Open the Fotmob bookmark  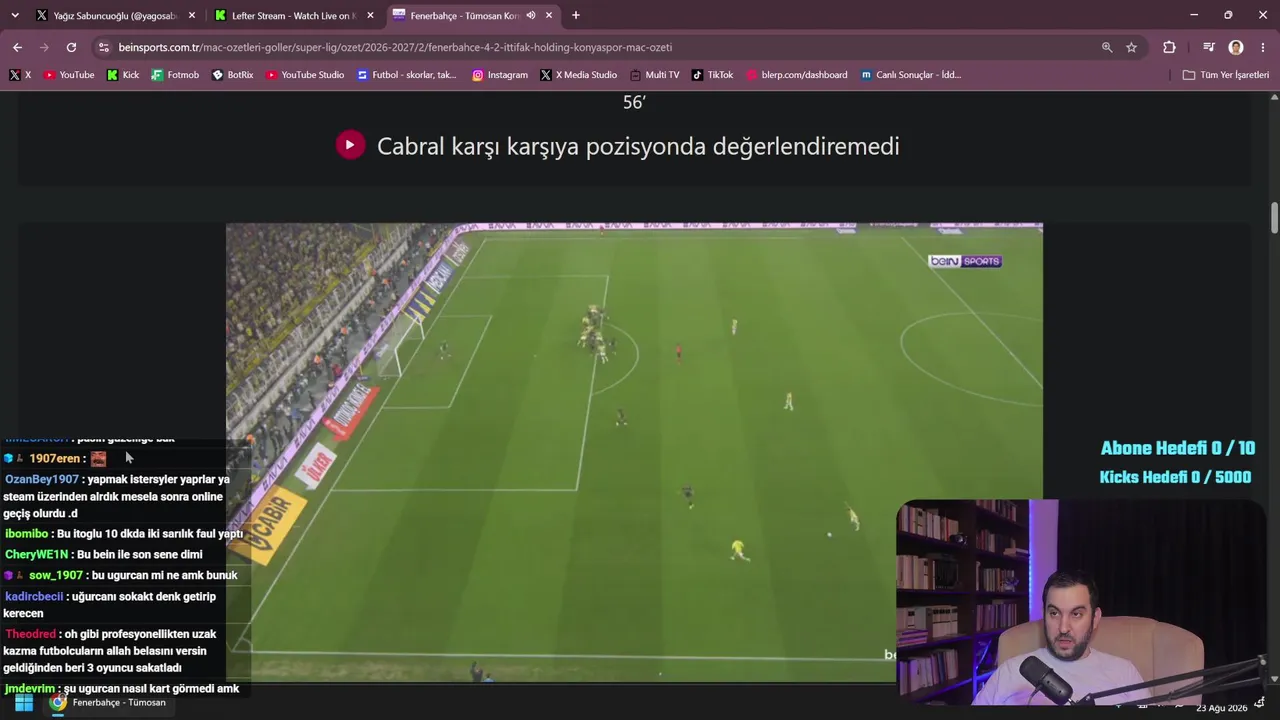pos(175,75)
